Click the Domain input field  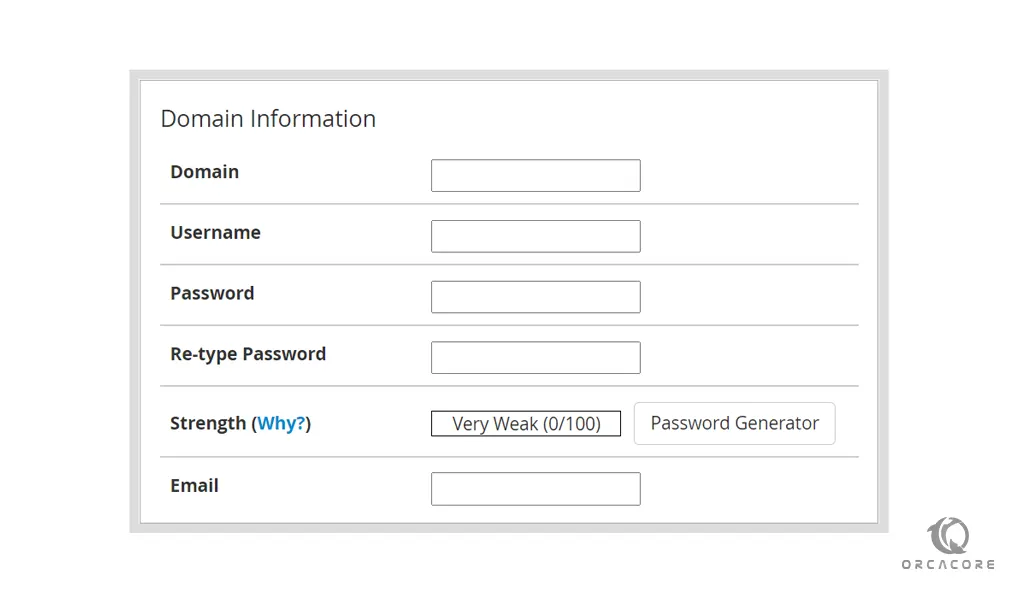pos(535,176)
